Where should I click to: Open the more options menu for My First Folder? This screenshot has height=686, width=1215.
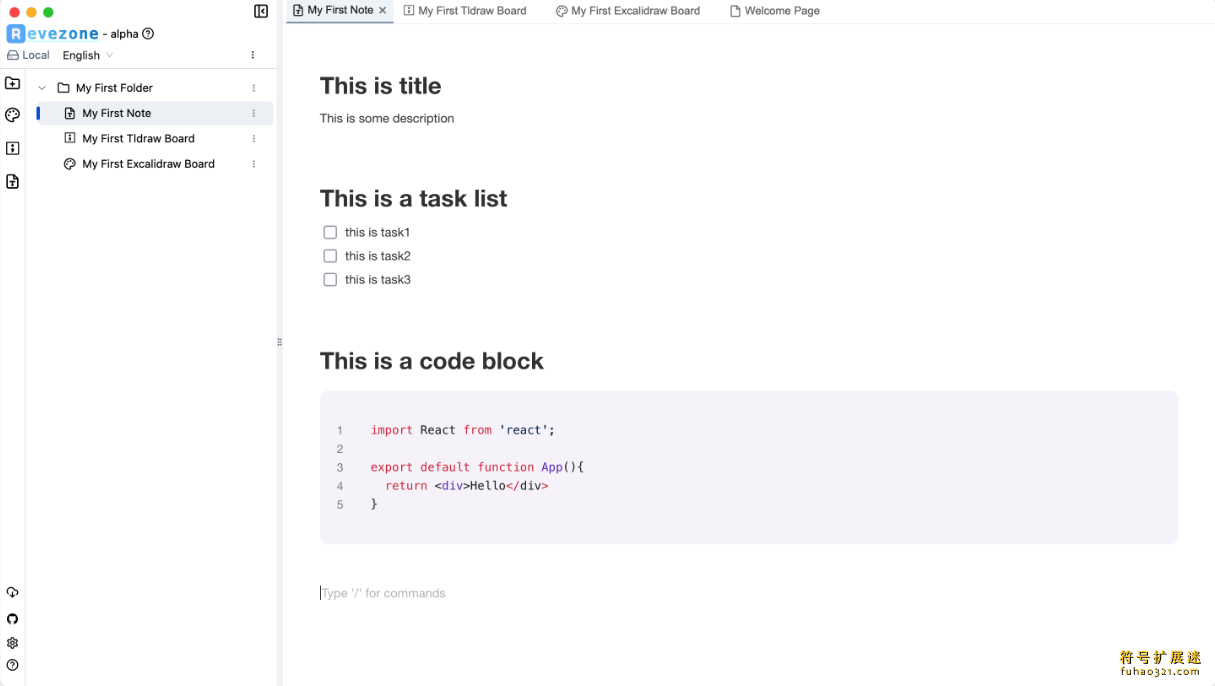coord(254,88)
